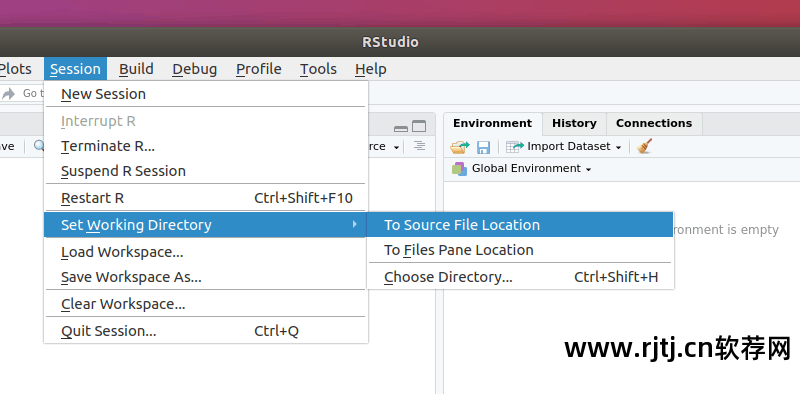Open the Tools menu
The height and width of the screenshot is (394, 800).
(x=318, y=69)
